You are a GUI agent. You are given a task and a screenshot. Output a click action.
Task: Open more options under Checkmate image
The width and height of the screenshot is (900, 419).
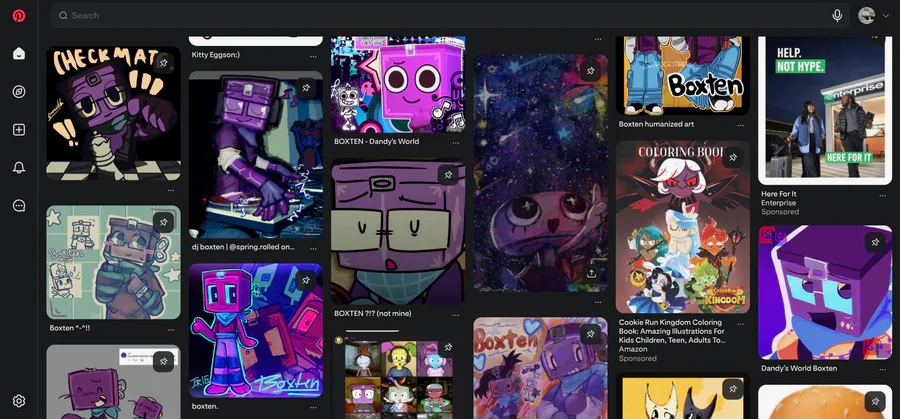(171, 190)
